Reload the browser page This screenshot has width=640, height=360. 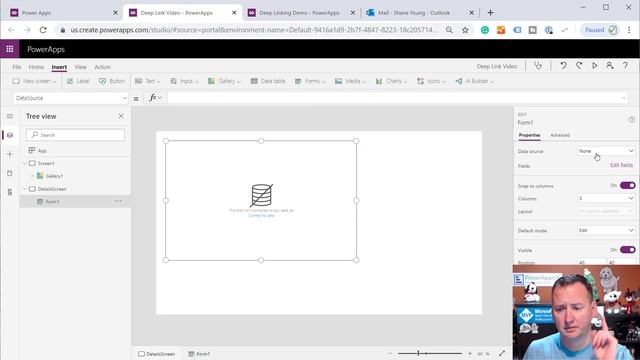[43, 30]
